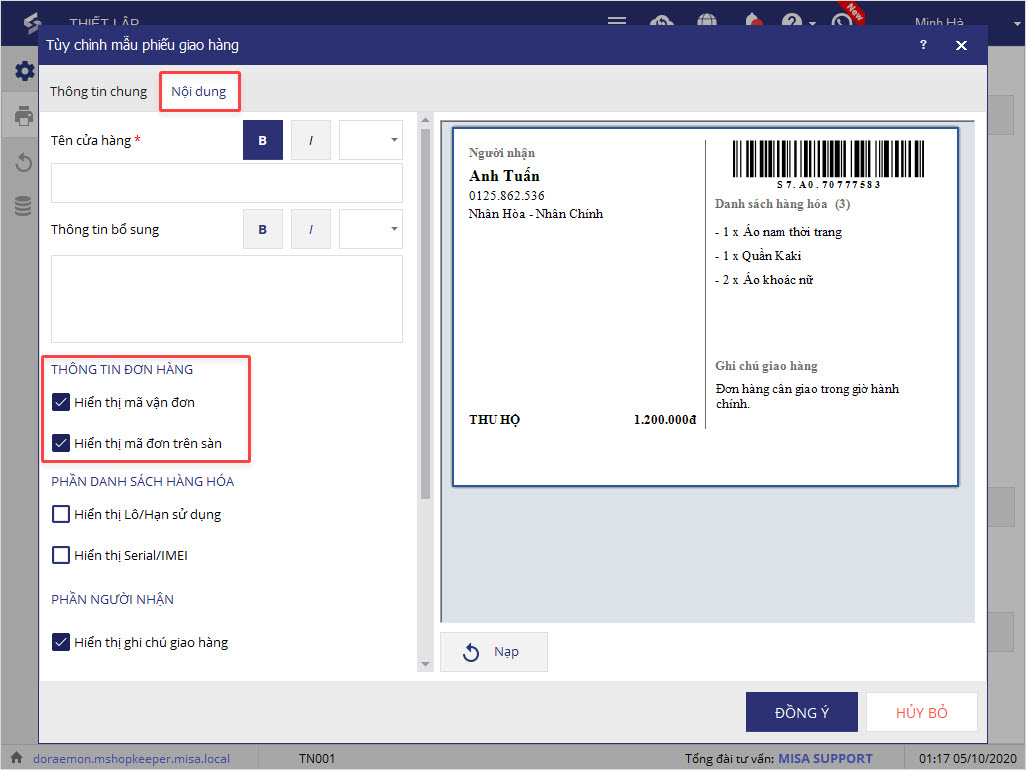The width and height of the screenshot is (1026, 770).
Task: Confirm with the ĐỒNG Ý button
Action: (x=802, y=712)
